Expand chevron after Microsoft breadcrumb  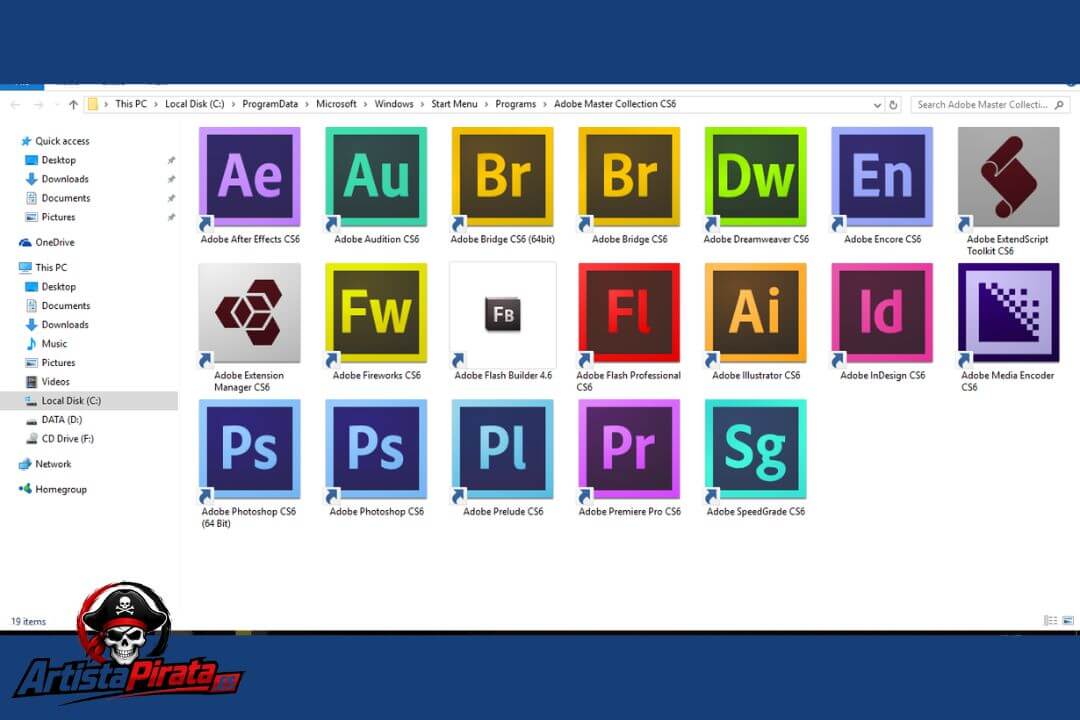366,104
